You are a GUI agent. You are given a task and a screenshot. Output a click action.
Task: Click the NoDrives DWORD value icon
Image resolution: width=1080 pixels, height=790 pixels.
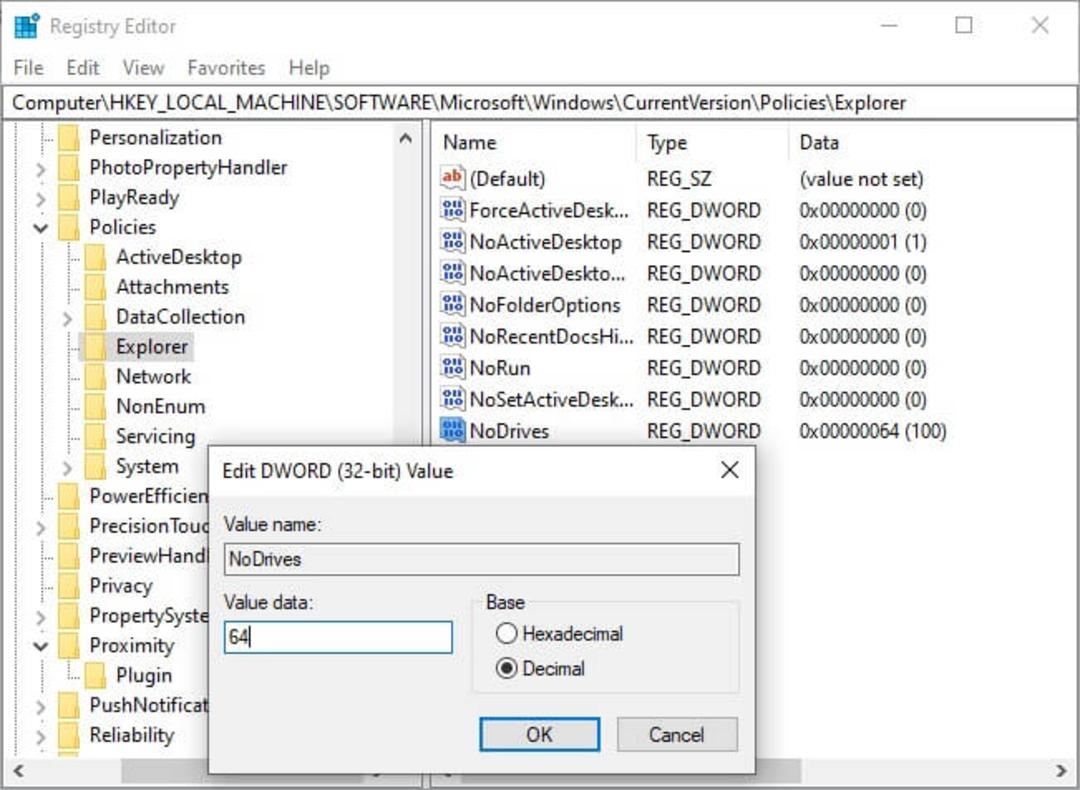(453, 430)
